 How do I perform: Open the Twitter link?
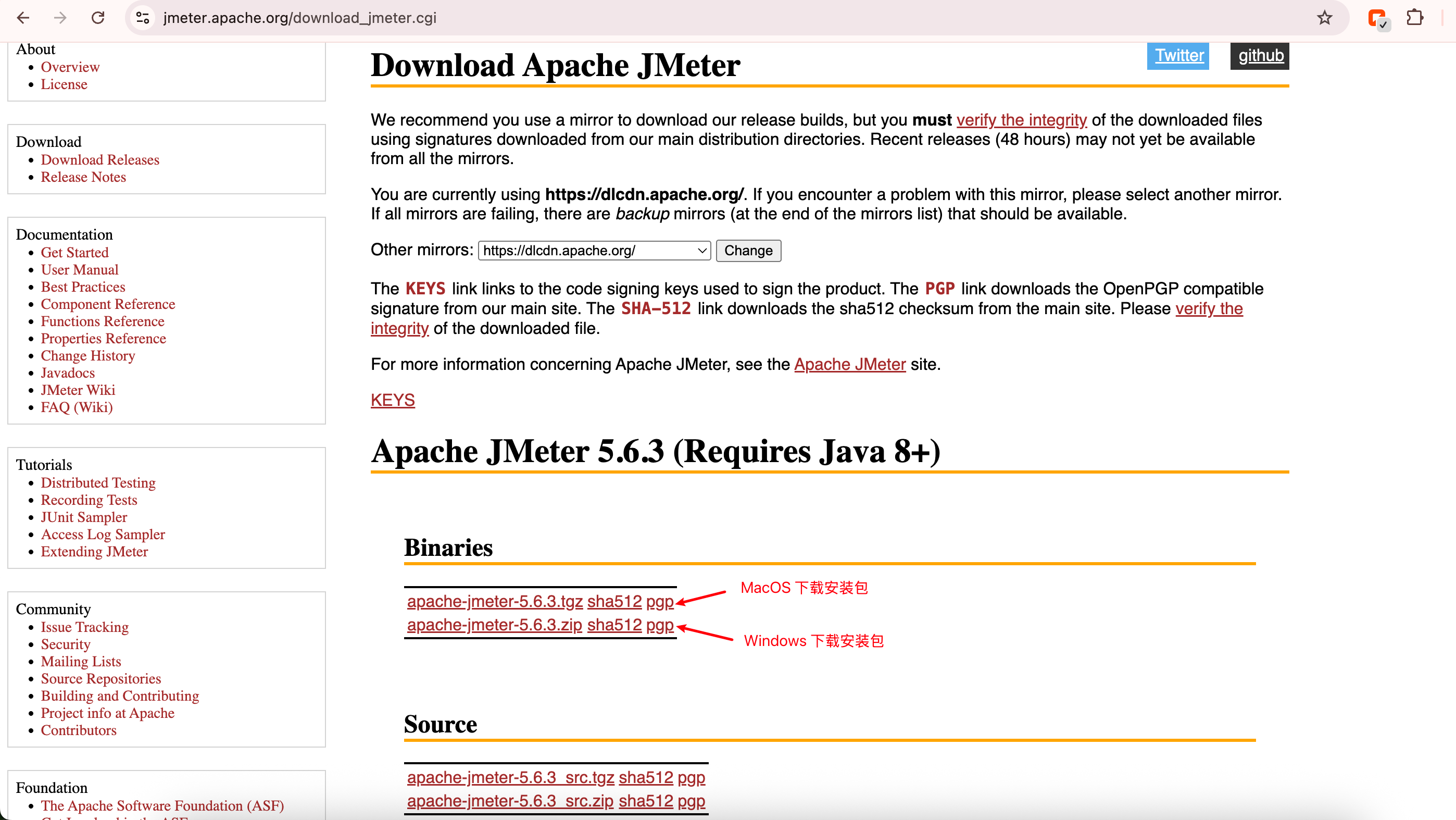click(x=1178, y=55)
